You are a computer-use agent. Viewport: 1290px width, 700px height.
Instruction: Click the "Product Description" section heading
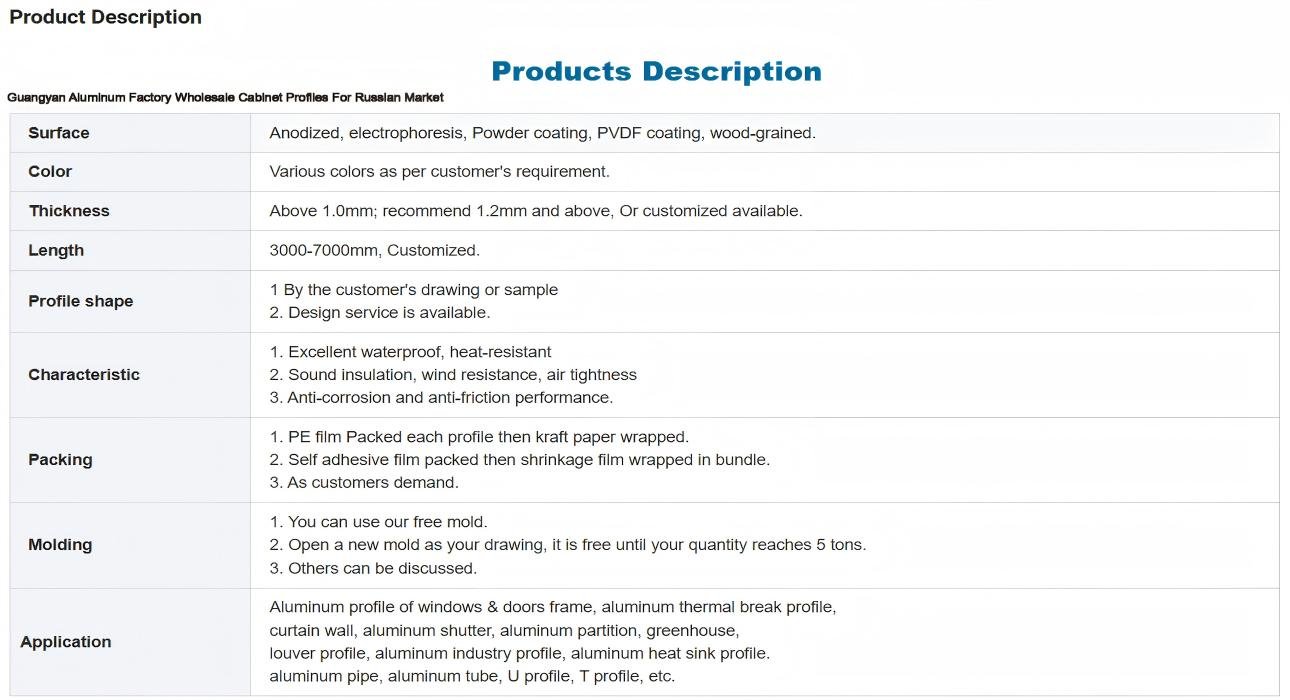[x=105, y=17]
